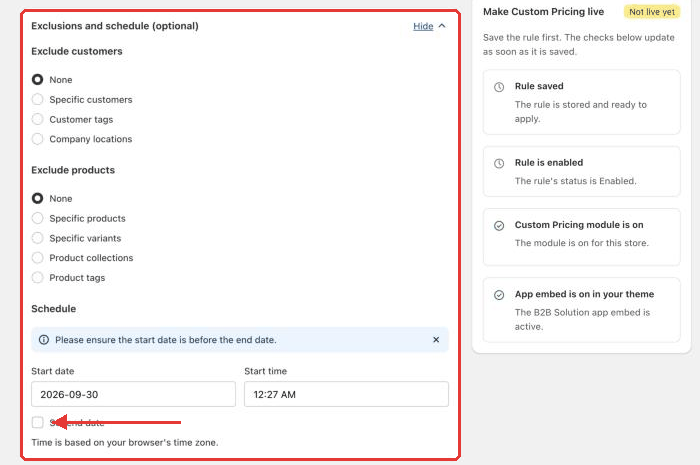Screen dimensions: 700x465
Task: Click the clock icon beside Rule is enabled
Action: (499, 163)
